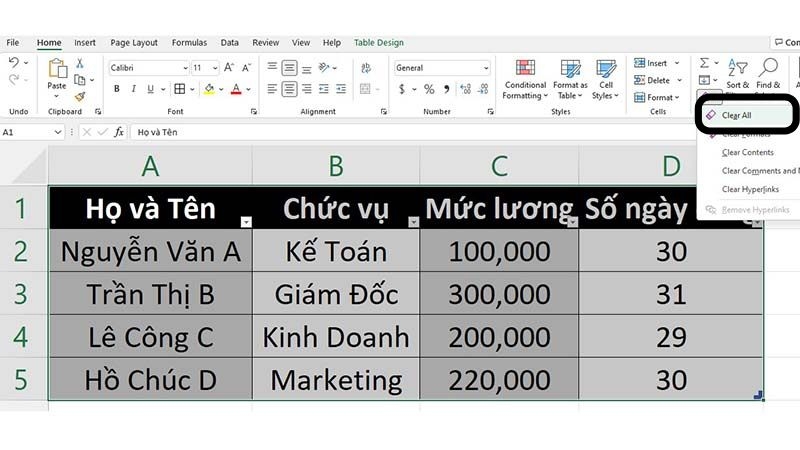Viewport: 800px width, 450px height.
Task: Choose Clear Contents from the menu
Action: click(747, 153)
